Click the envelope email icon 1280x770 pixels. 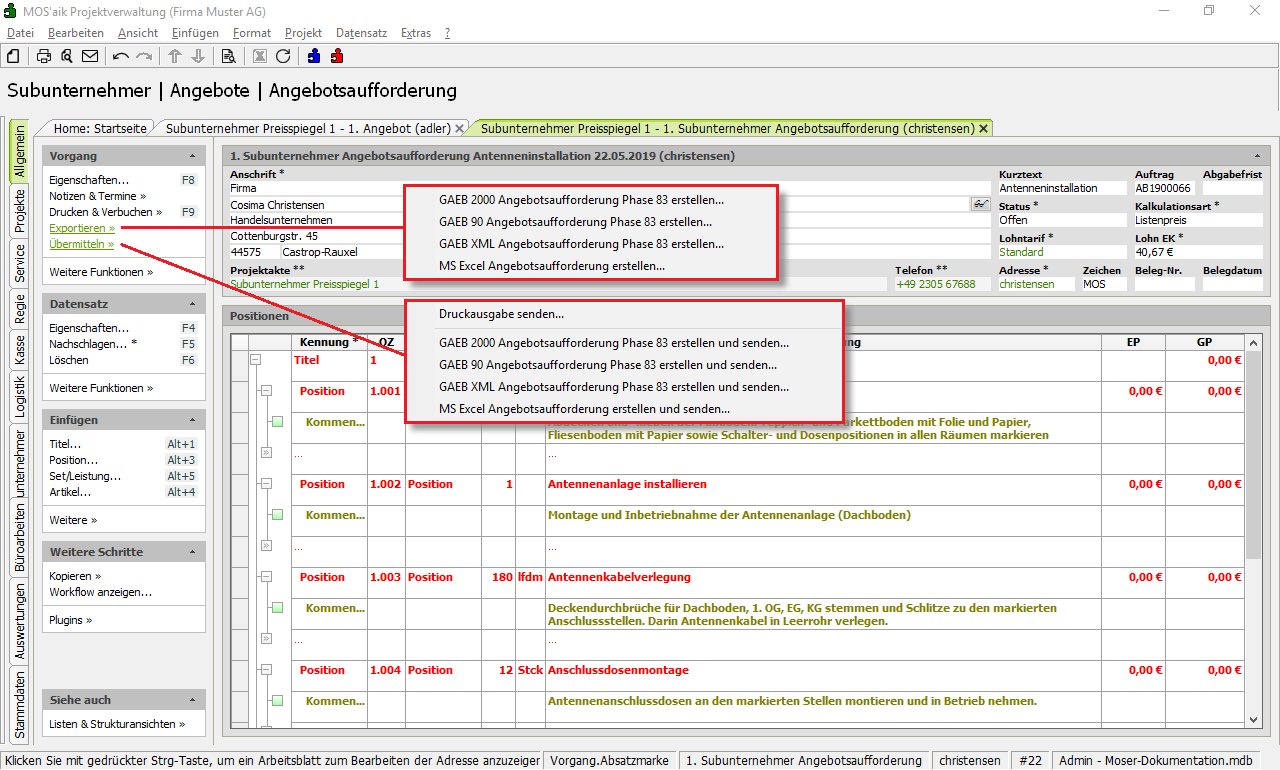point(90,56)
